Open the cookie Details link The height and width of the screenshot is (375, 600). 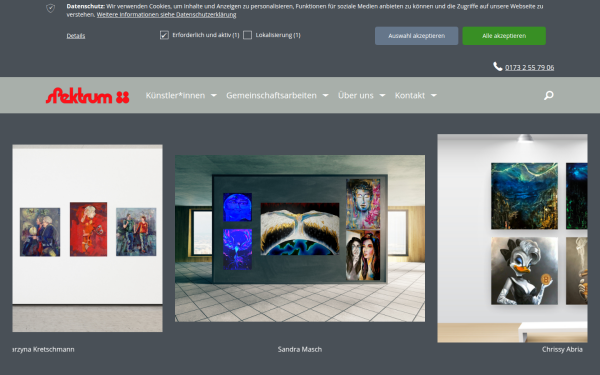click(x=76, y=36)
